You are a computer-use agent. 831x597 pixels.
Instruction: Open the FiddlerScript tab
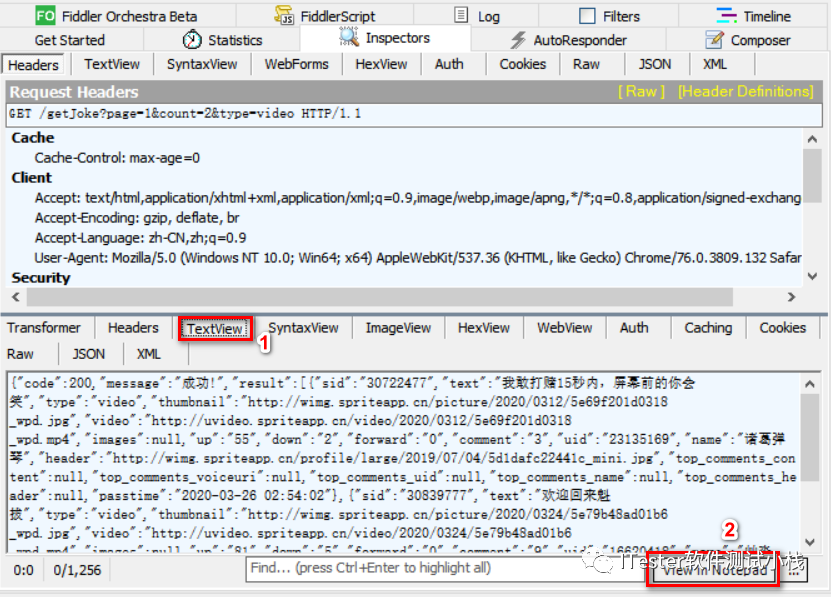point(324,16)
